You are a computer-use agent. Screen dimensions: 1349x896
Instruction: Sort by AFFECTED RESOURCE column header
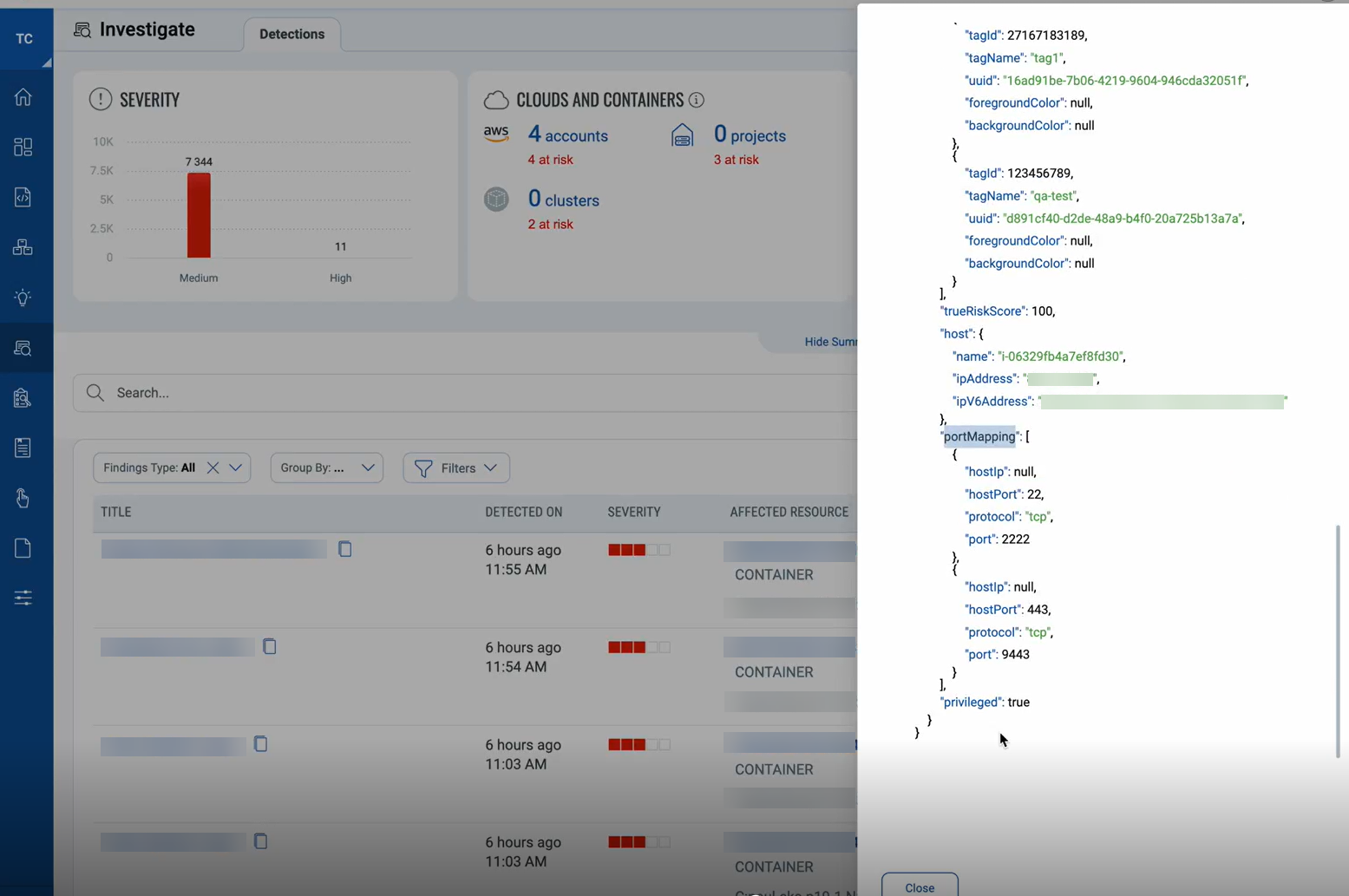point(789,513)
